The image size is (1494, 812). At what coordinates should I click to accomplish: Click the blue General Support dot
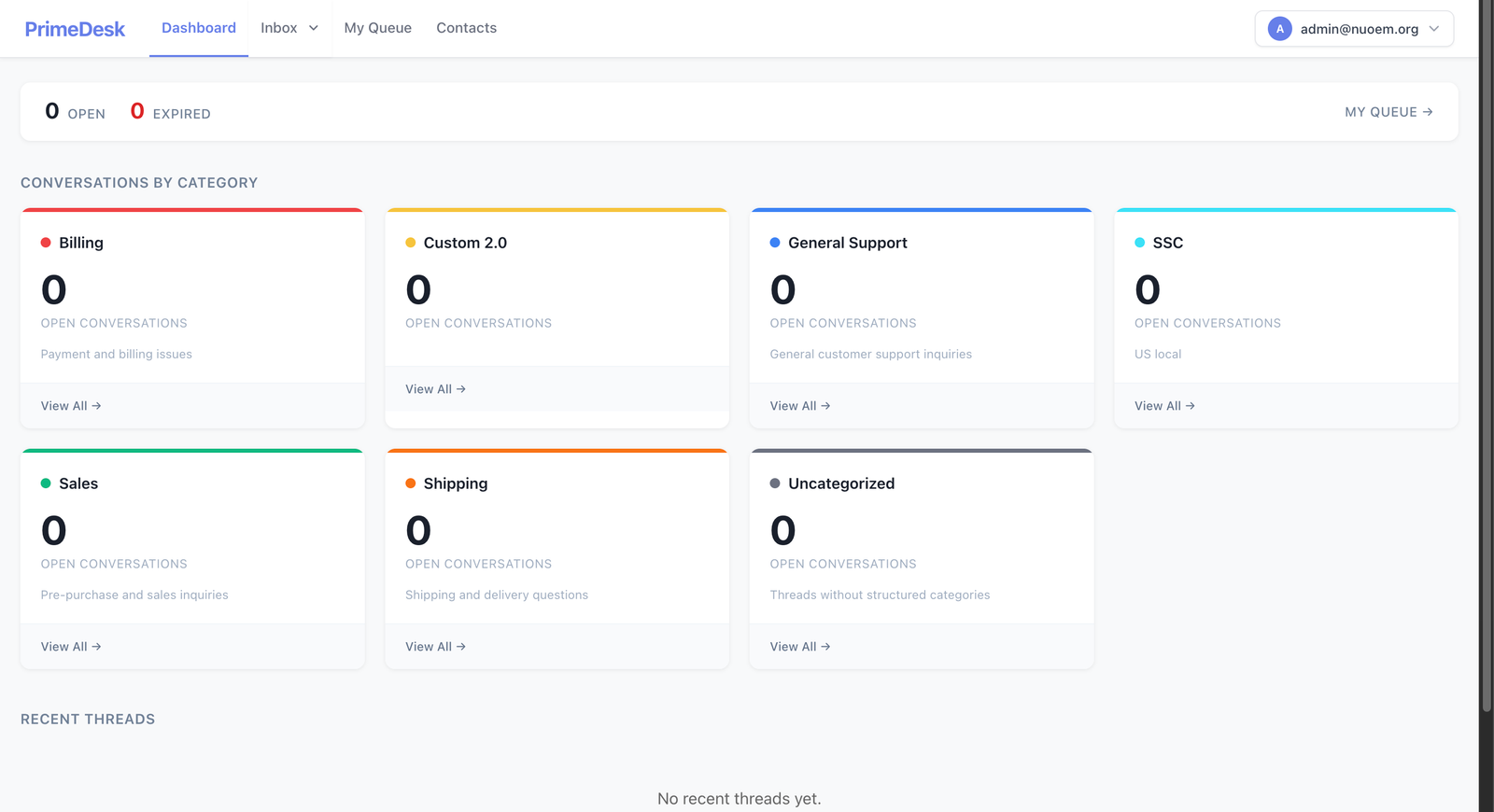(775, 243)
